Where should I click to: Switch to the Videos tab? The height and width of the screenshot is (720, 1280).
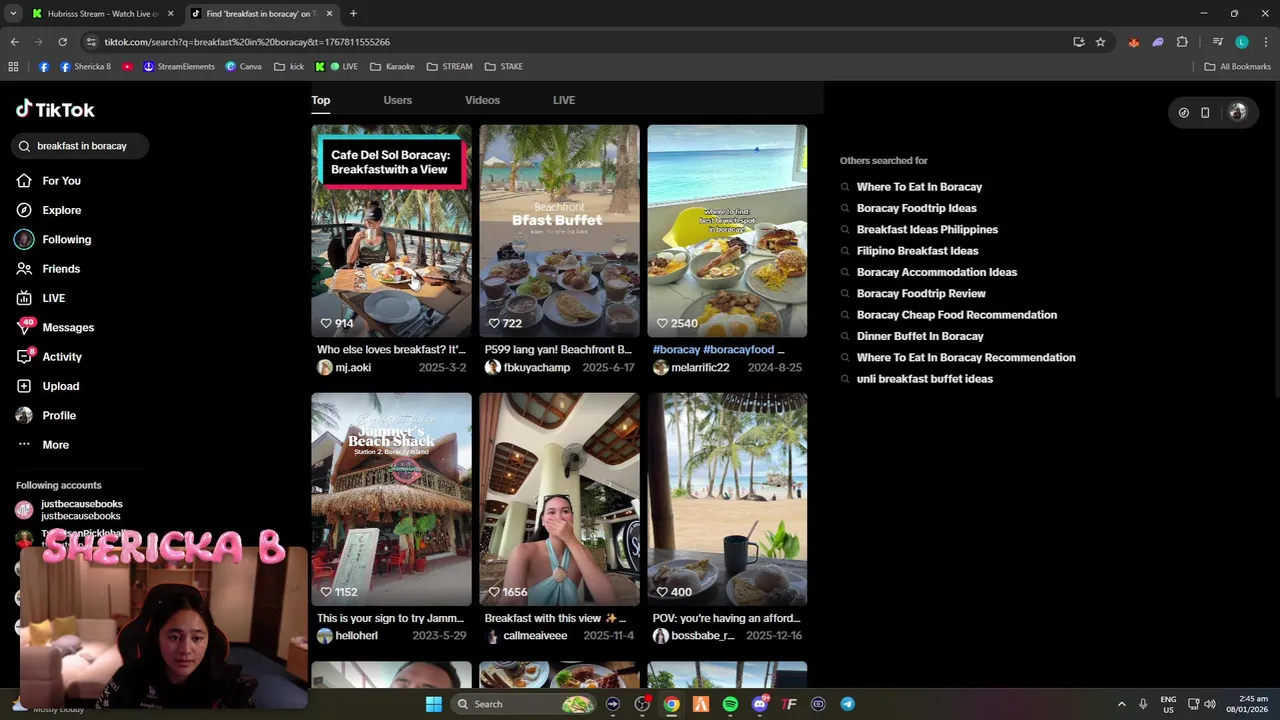(x=482, y=100)
